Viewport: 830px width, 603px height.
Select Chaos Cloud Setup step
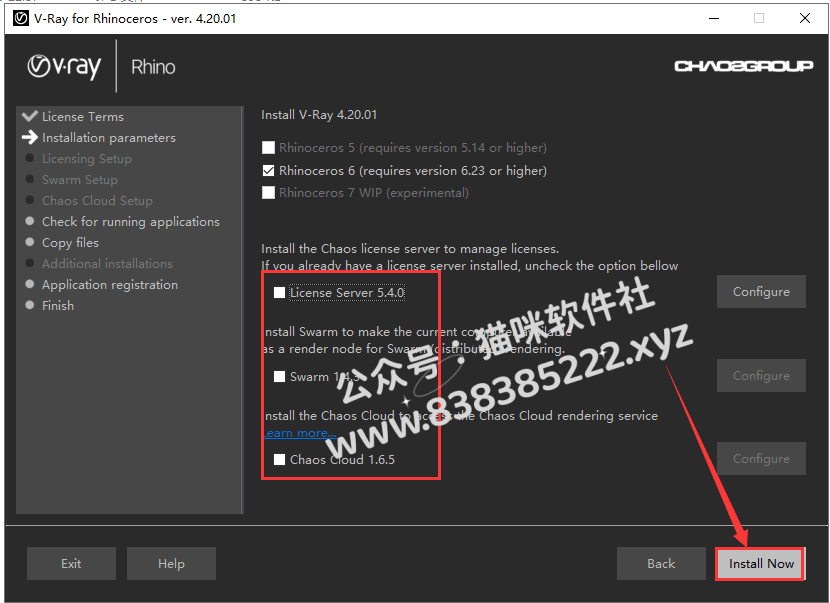pos(97,201)
